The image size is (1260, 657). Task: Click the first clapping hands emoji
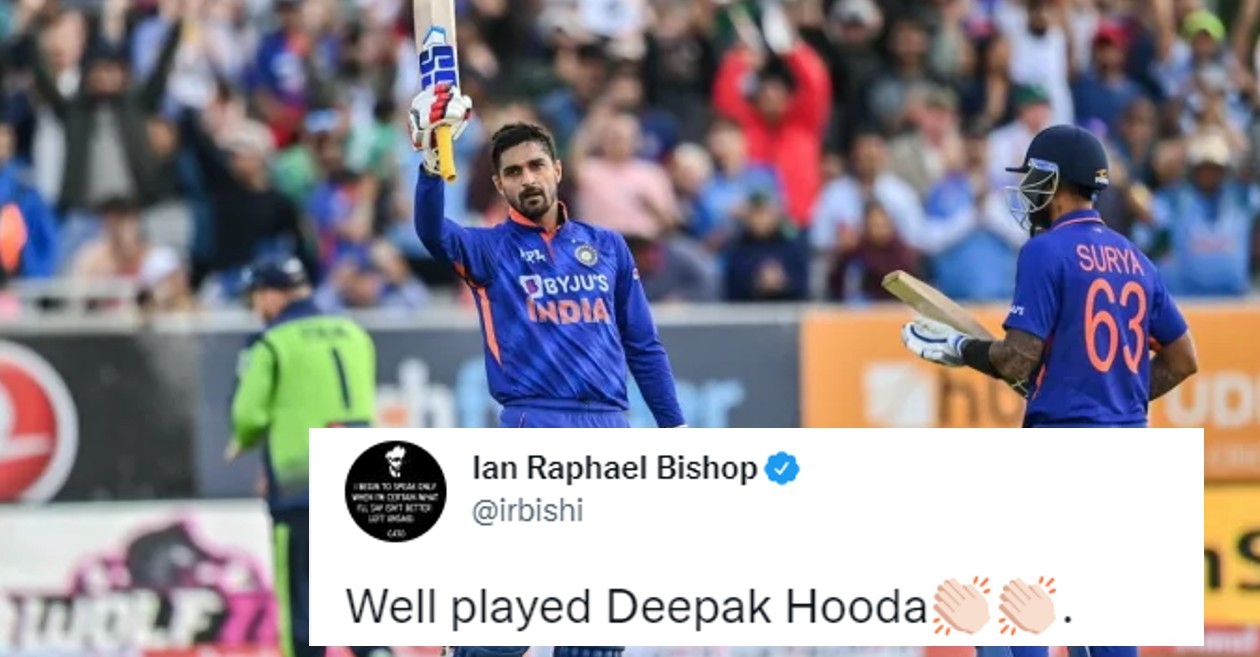961,605
